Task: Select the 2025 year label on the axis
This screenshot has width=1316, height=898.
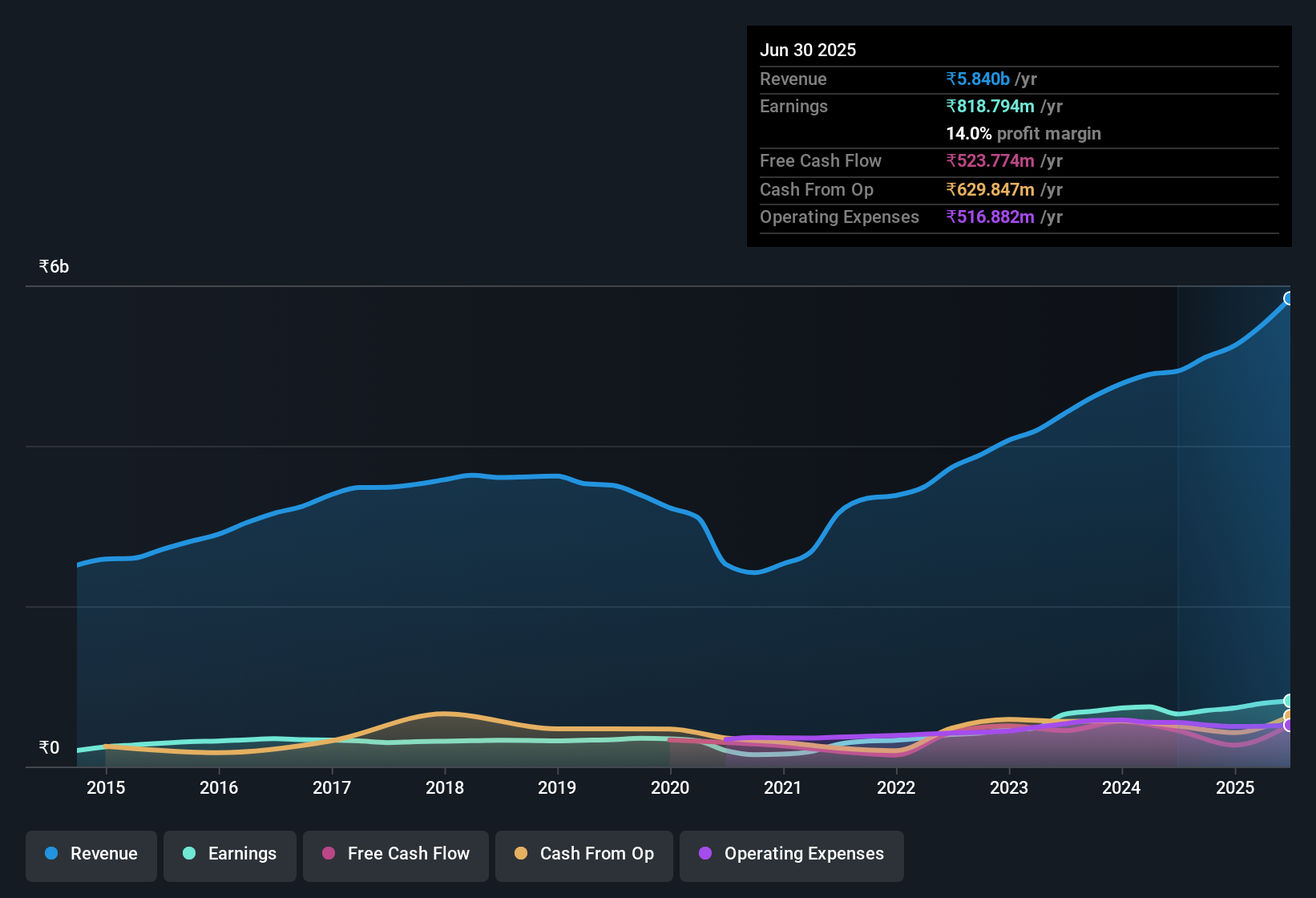Action: (x=1235, y=788)
